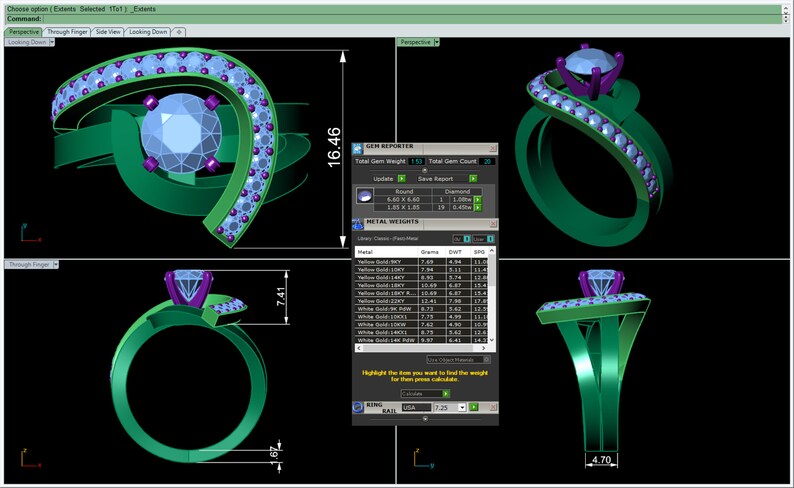Image resolution: width=794 pixels, height=488 pixels.
Task: Select the Yellow Gold:22KY row
Action: pos(422,301)
